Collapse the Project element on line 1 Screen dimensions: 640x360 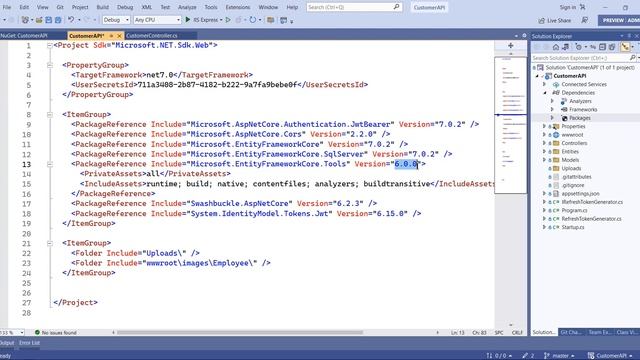49,45
